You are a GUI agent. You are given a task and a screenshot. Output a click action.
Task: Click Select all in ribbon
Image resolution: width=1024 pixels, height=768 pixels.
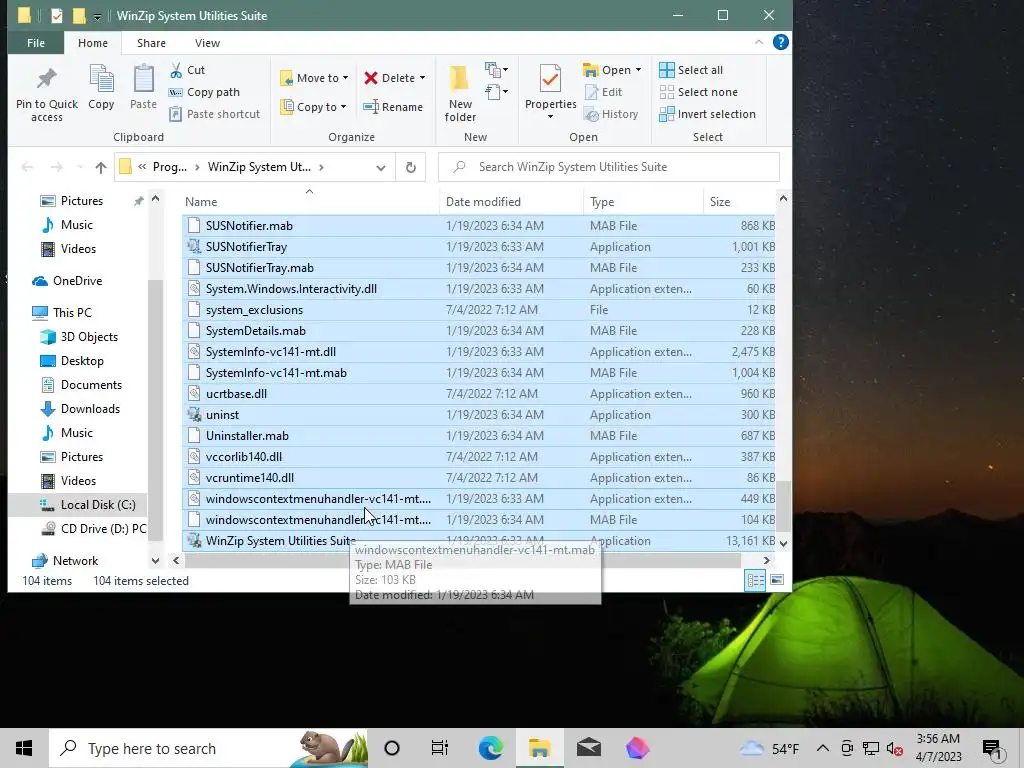[691, 70]
